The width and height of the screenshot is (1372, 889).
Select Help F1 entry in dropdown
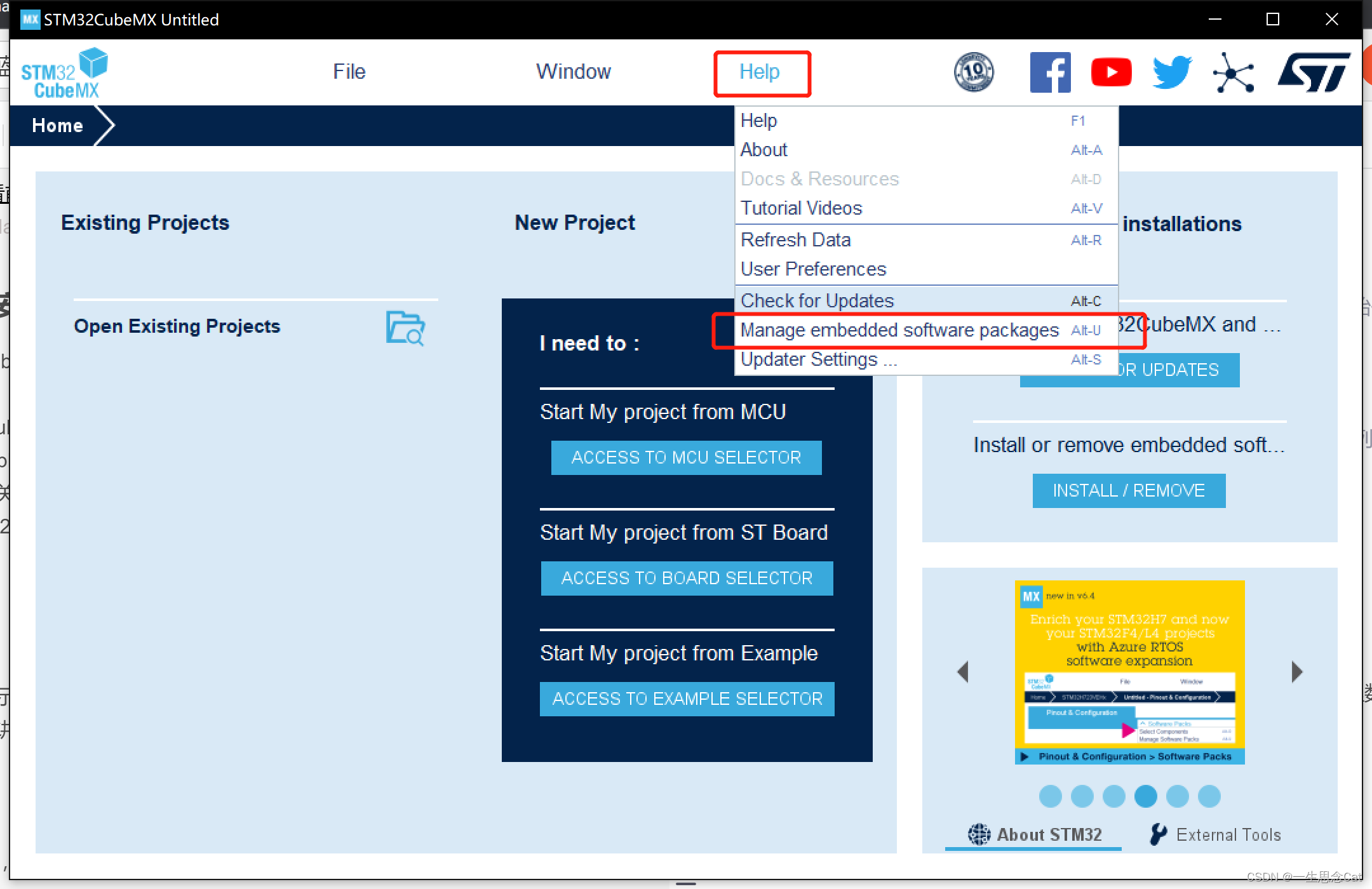click(x=926, y=121)
